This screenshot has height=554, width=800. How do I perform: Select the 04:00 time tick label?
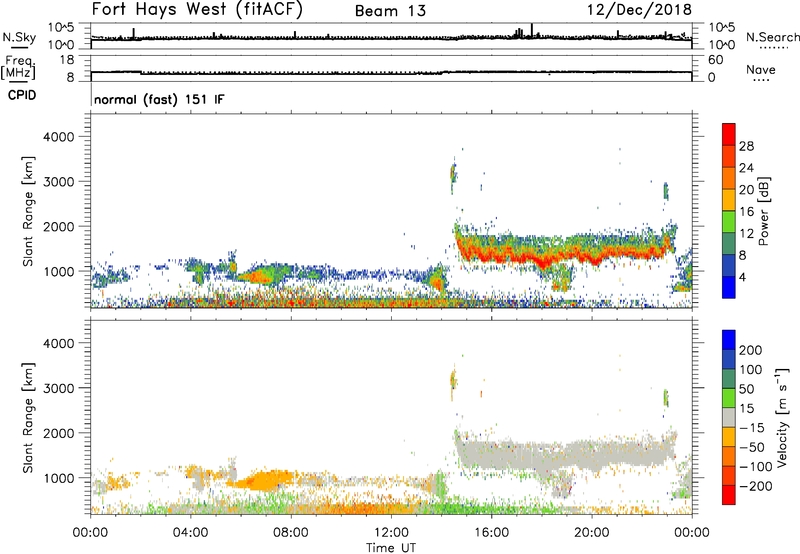pyautogui.click(x=190, y=533)
